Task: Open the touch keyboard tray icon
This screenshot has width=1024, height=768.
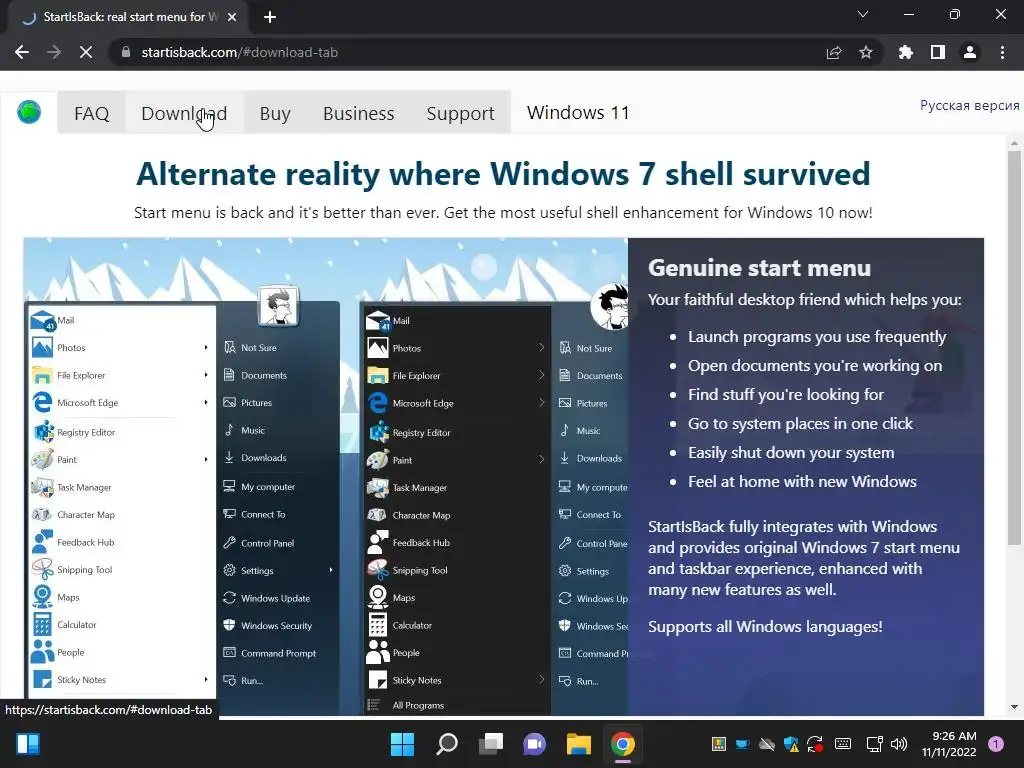Action: click(843, 744)
